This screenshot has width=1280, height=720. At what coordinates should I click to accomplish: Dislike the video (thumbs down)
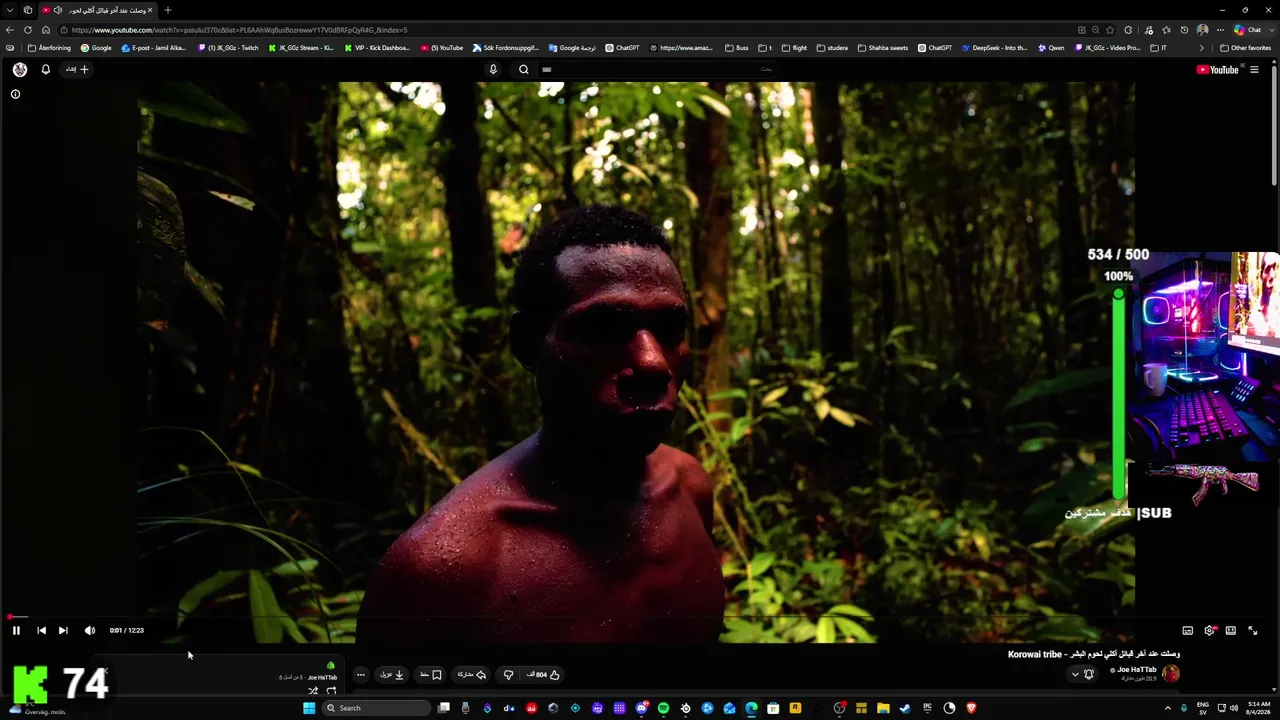coord(508,675)
